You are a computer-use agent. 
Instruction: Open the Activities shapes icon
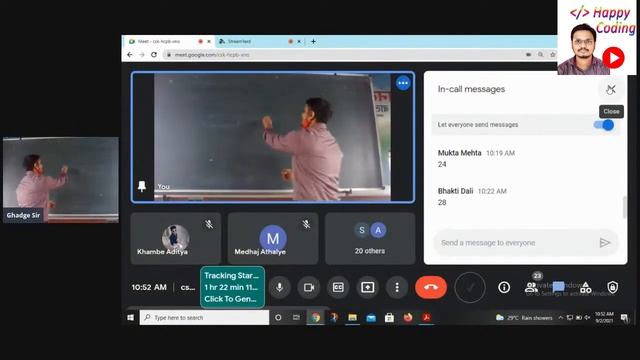click(586, 287)
